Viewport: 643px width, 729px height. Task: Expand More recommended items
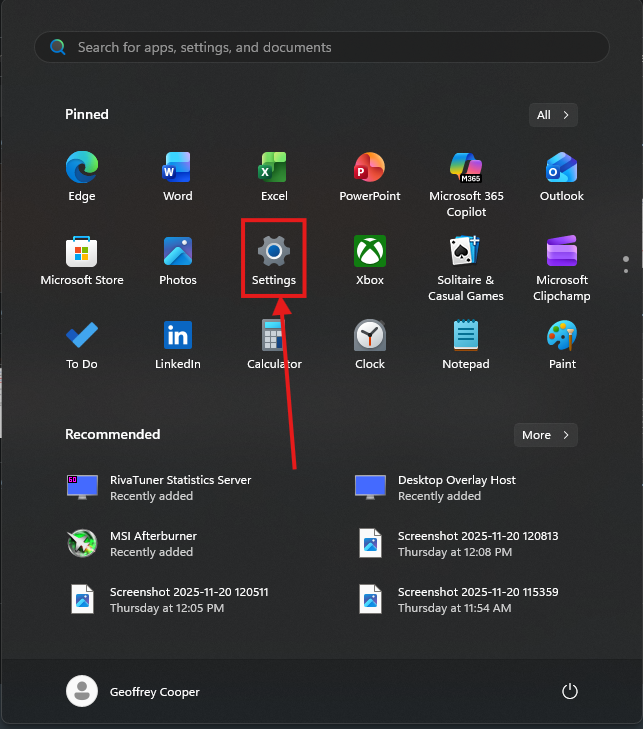click(x=545, y=435)
